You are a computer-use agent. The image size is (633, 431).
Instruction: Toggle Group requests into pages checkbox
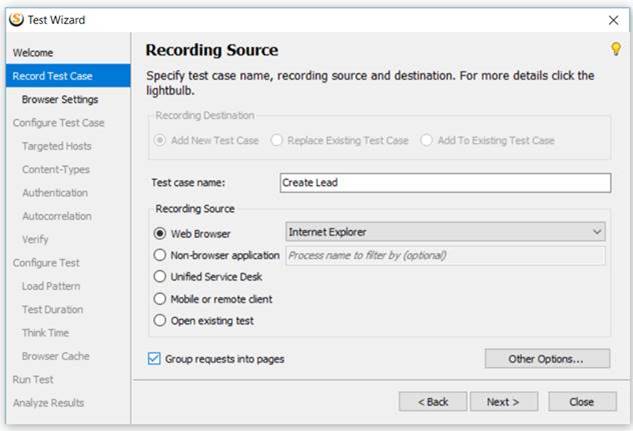coord(154,358)
